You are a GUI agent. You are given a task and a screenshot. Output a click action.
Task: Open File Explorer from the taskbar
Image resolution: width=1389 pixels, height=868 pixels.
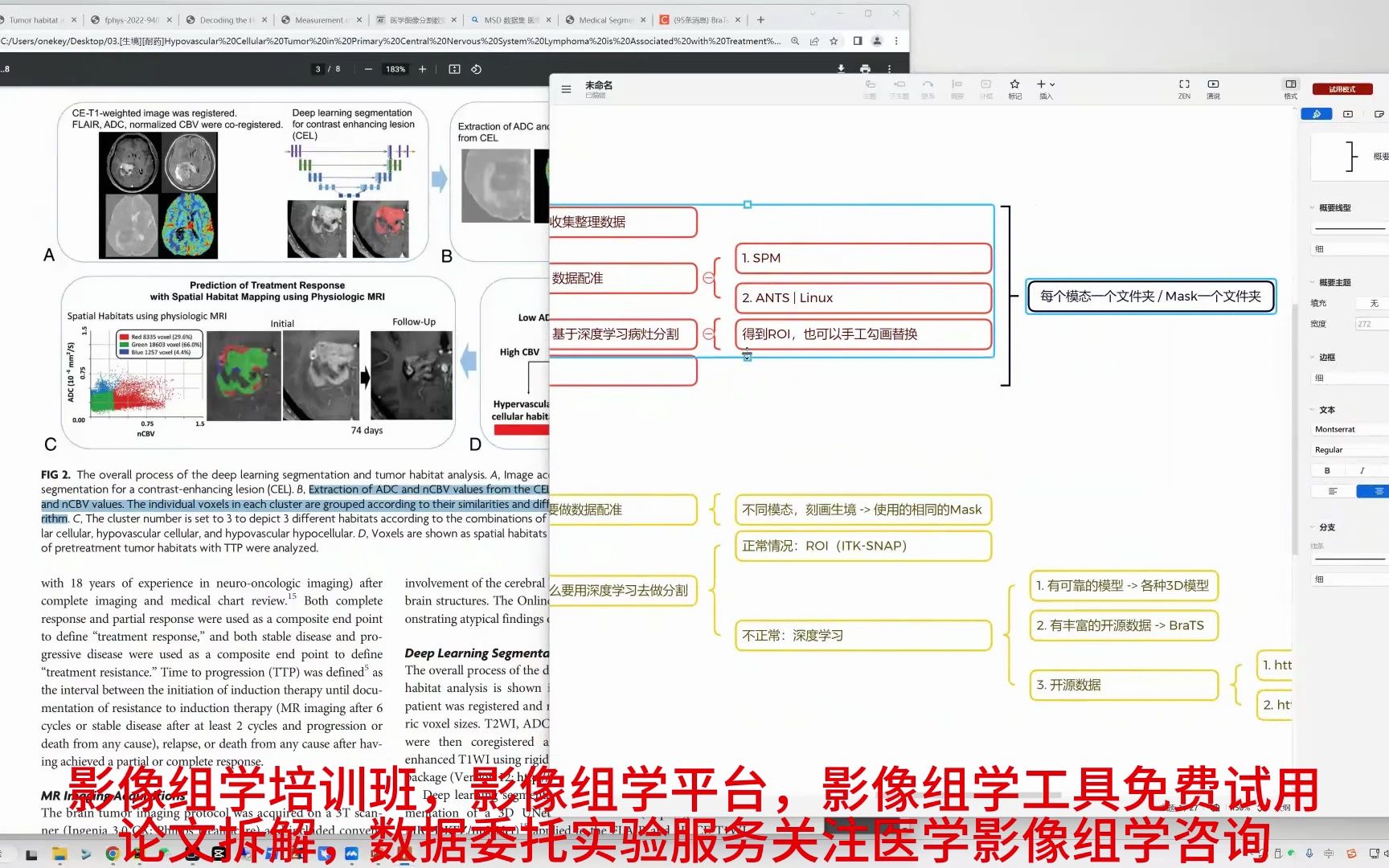tap(59, 854)
